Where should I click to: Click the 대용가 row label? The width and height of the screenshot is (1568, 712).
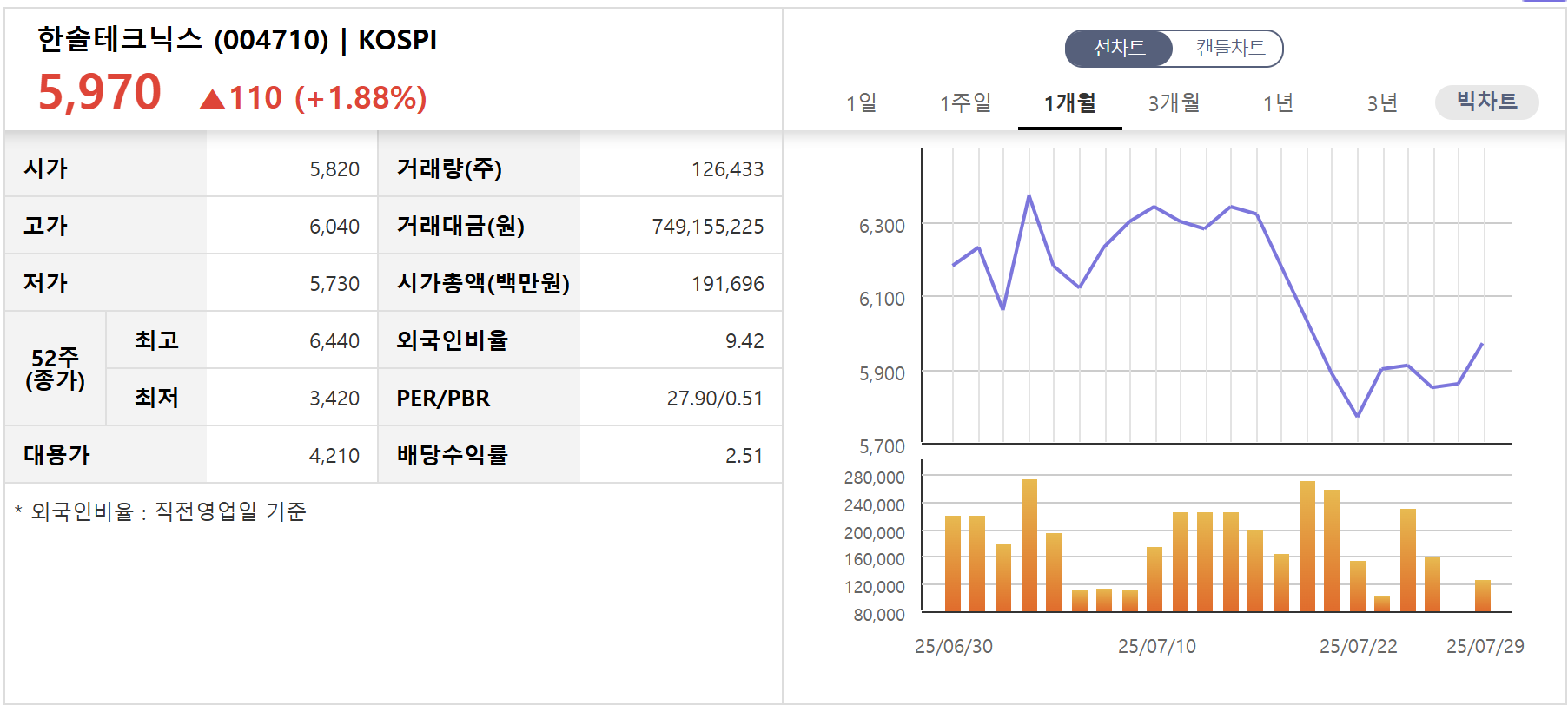click(56, 455)
